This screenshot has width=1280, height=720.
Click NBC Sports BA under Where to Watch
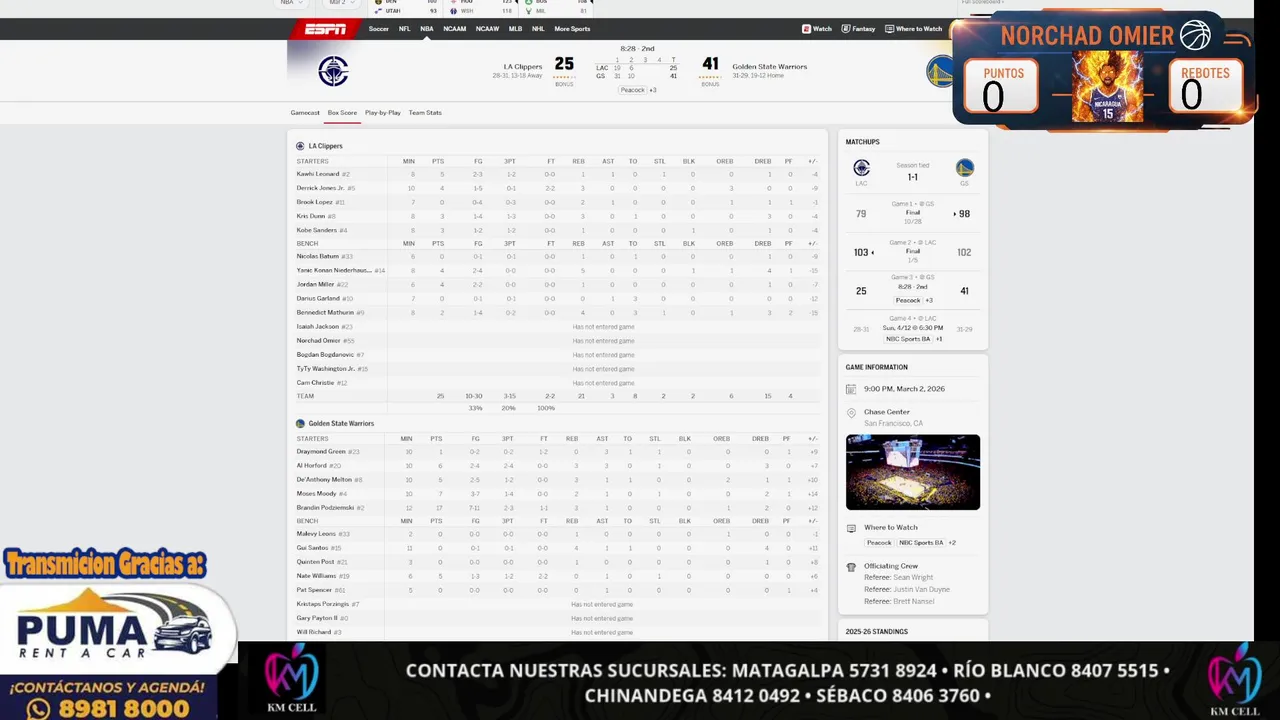tap(921, 543)
